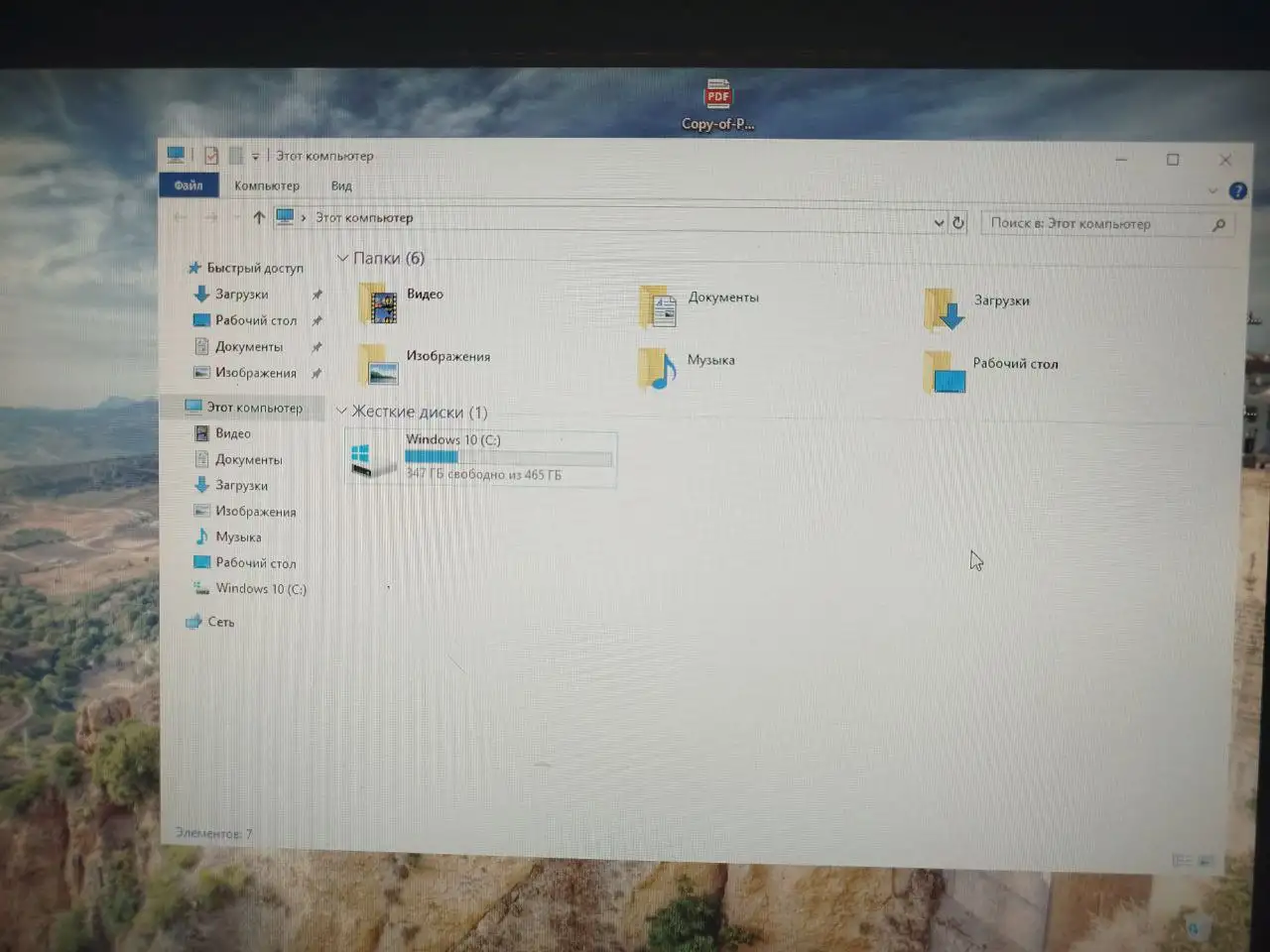
Task: Expand the ribbon with the chevron
Action: pos(1212,190)
